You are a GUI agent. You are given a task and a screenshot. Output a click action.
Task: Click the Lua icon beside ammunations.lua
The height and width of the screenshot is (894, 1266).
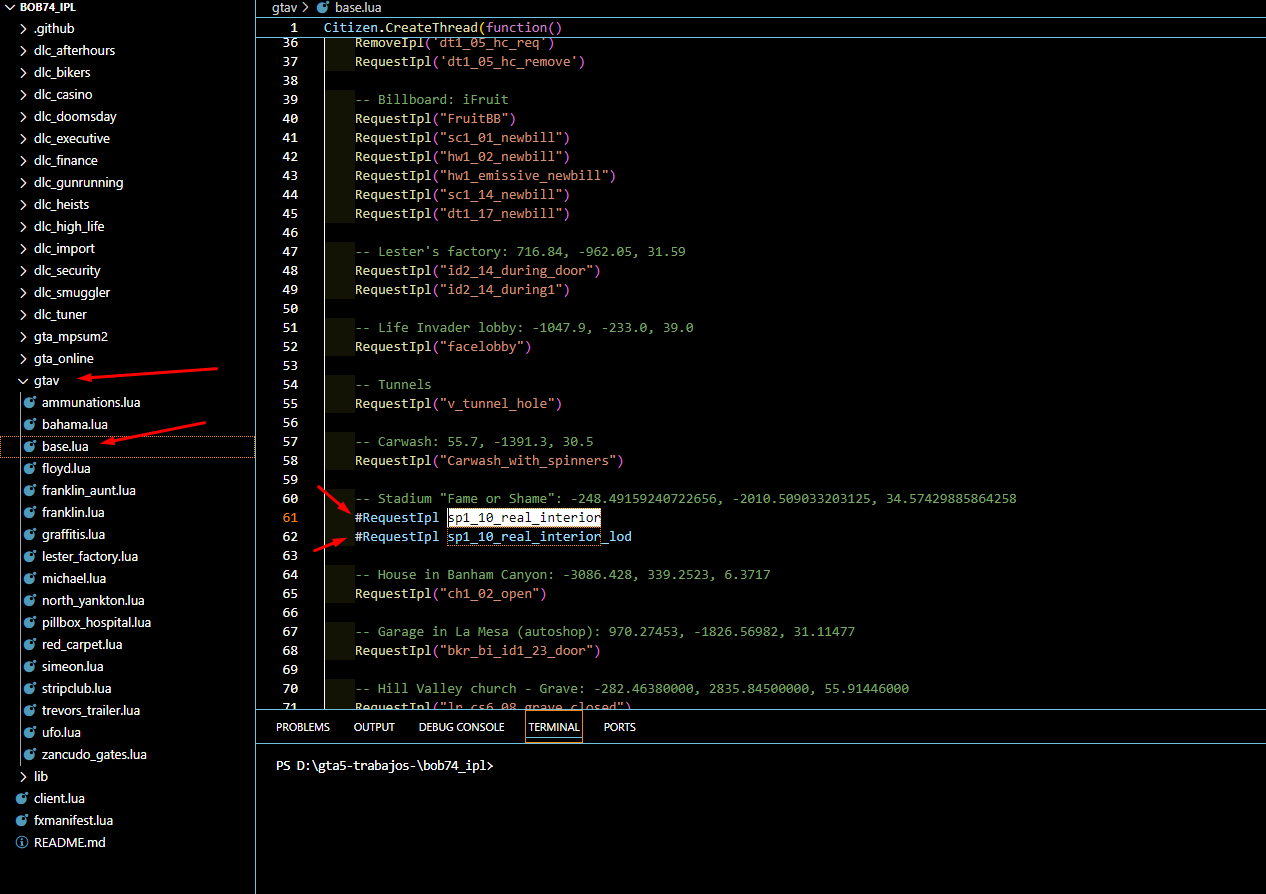point(29,402)
